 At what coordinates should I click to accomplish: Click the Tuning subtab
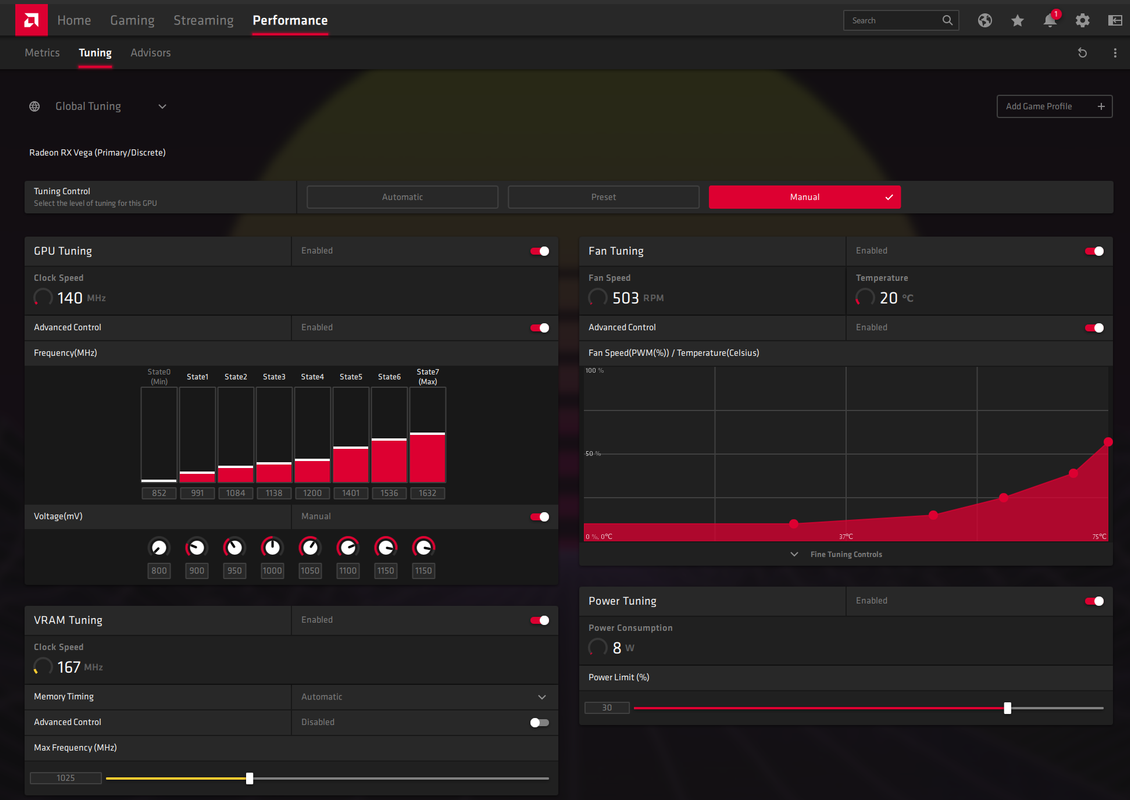[x=95, y=53]
